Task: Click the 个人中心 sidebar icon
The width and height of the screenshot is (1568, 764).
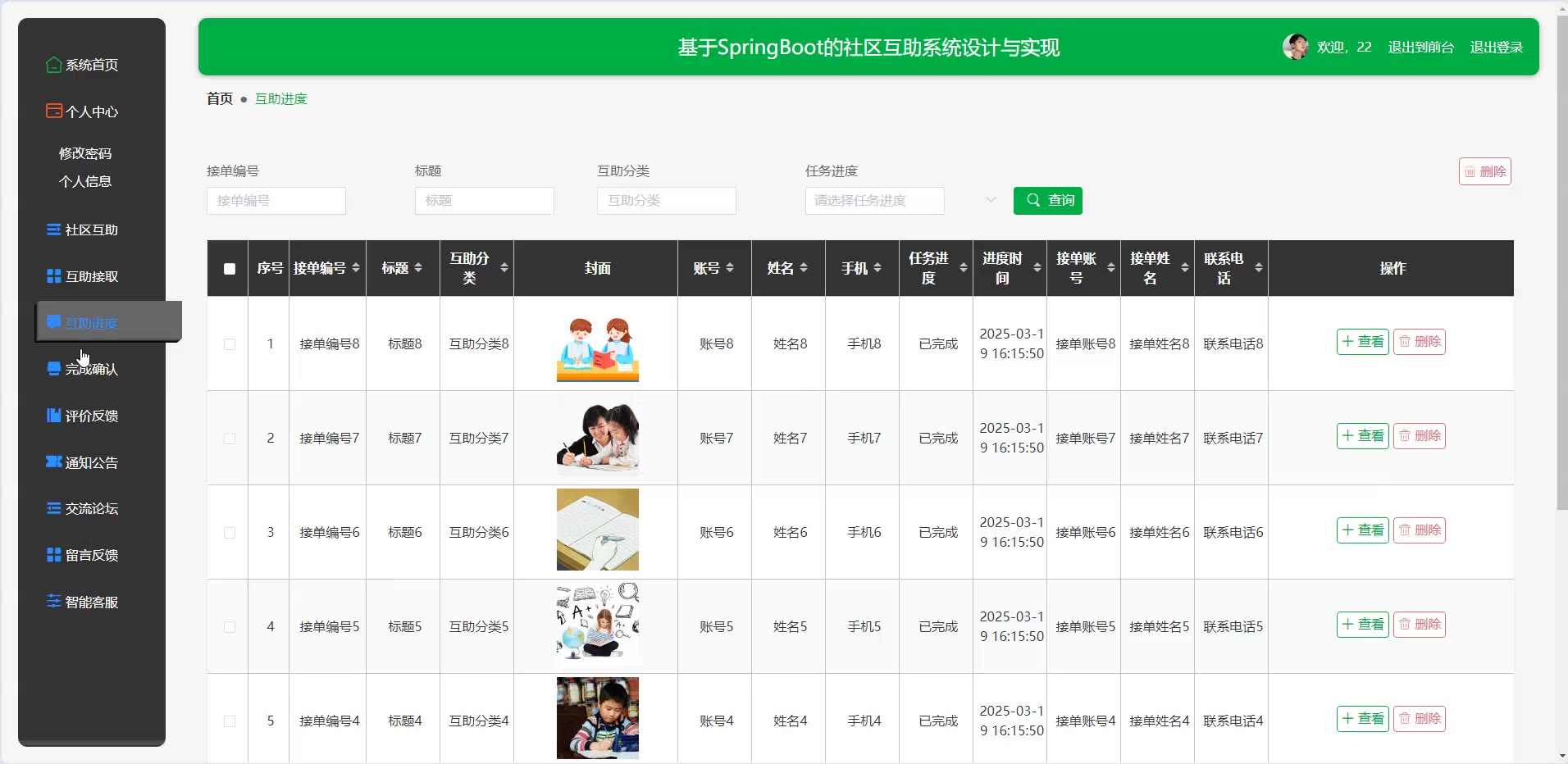Action: [x=54, y=111]
